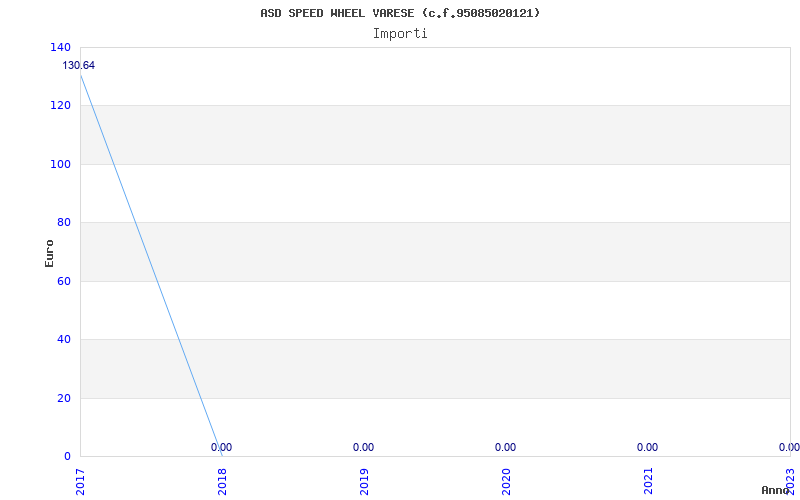This screenshot has width=800, height=500.
Task: Click the 0 y-axis tick label
Action: (67, 456)
